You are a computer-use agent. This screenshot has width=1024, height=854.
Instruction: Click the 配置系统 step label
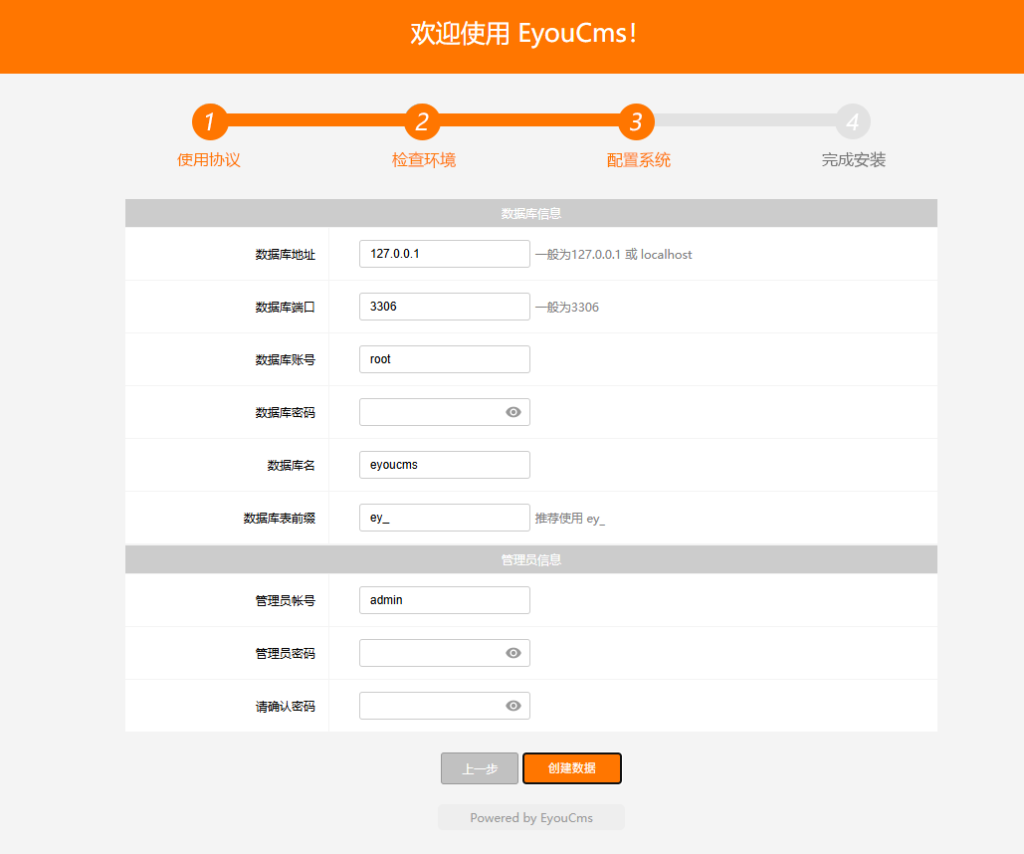tap(639, 160)
